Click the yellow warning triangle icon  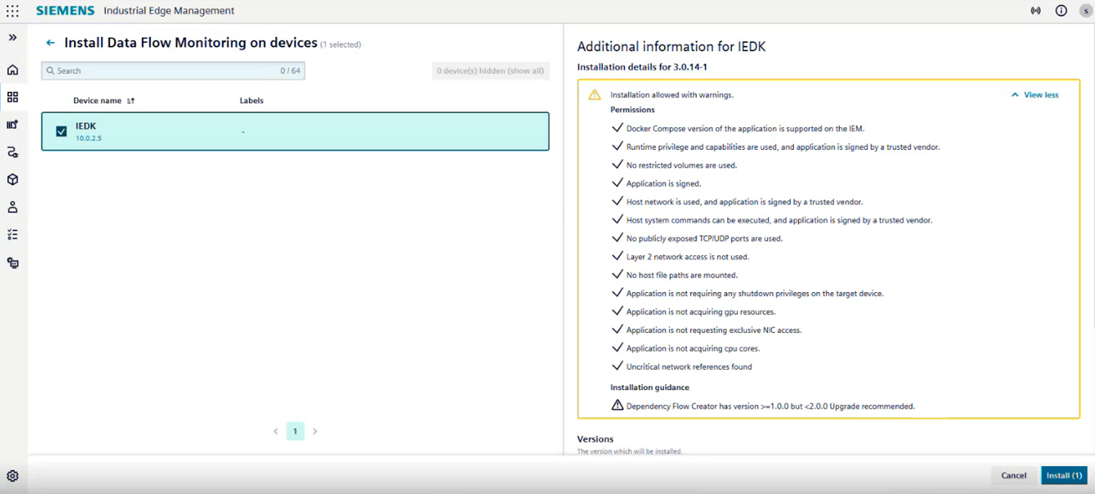(594, 95)
